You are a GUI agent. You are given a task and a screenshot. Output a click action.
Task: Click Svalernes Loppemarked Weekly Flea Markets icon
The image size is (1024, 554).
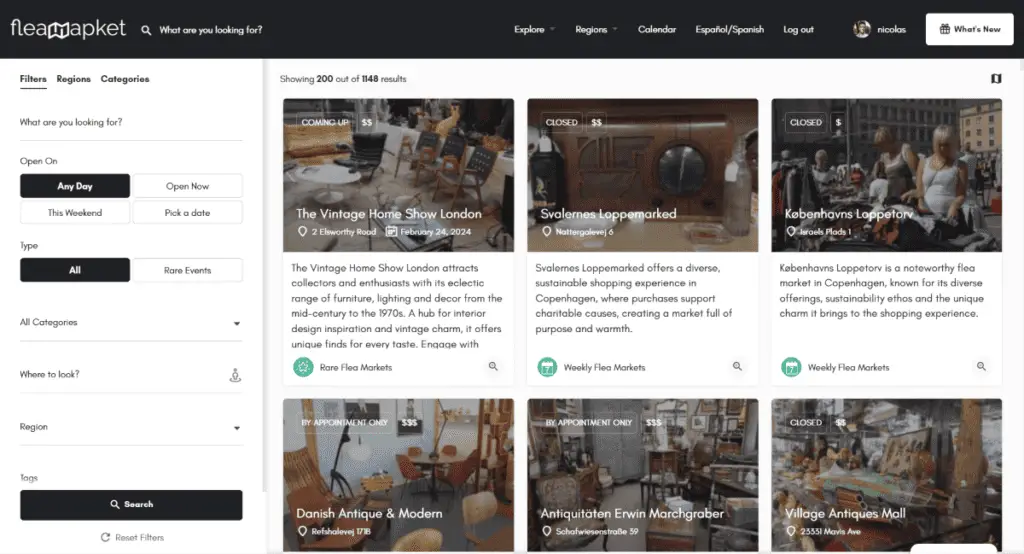click(x=547, y=367)
